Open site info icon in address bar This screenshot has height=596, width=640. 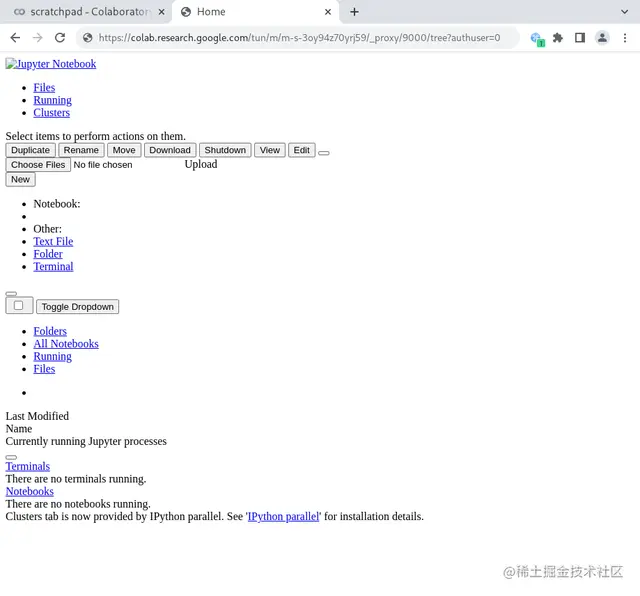87,38
